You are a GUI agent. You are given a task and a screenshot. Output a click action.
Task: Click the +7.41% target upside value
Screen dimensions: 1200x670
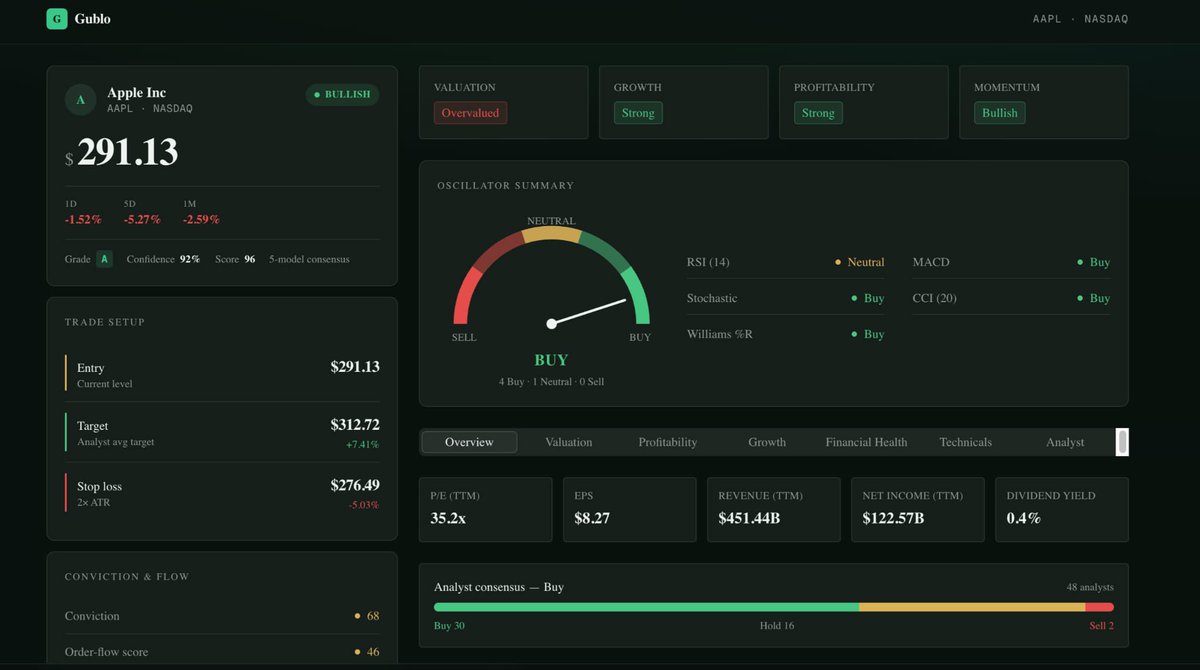(x=363, y=444)
